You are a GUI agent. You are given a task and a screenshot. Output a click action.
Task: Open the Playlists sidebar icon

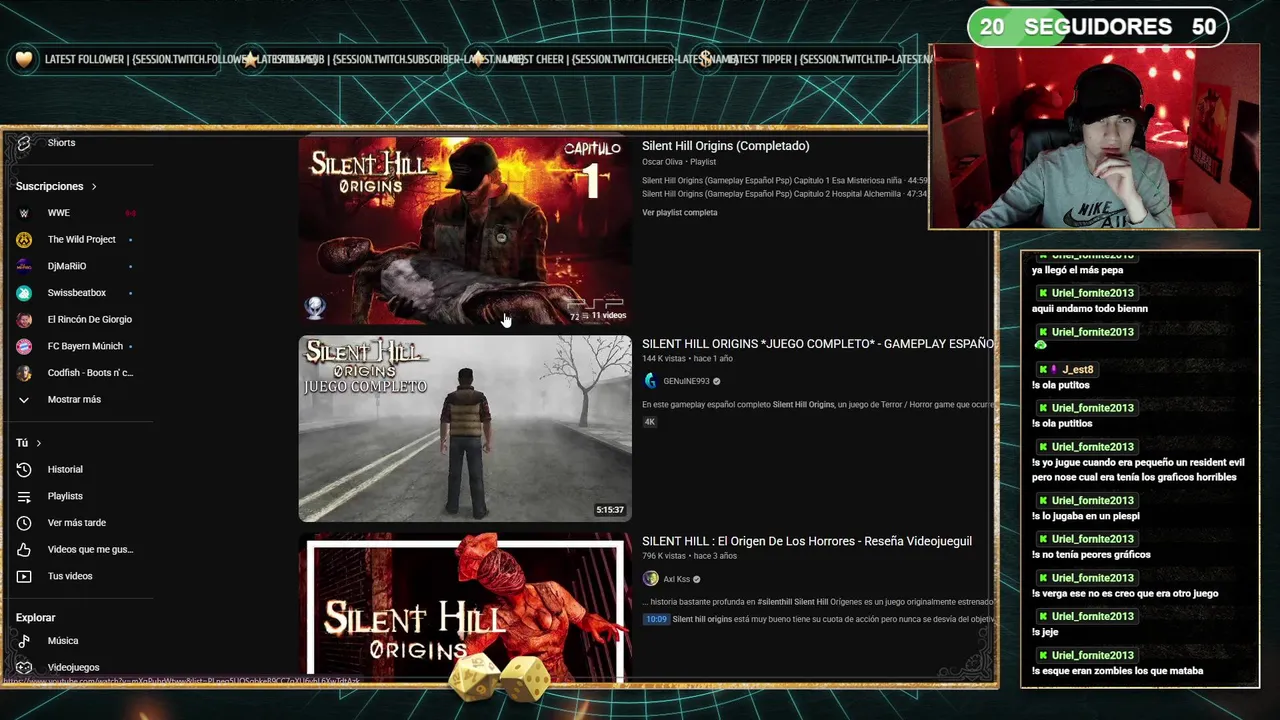[x=24, y=496]
